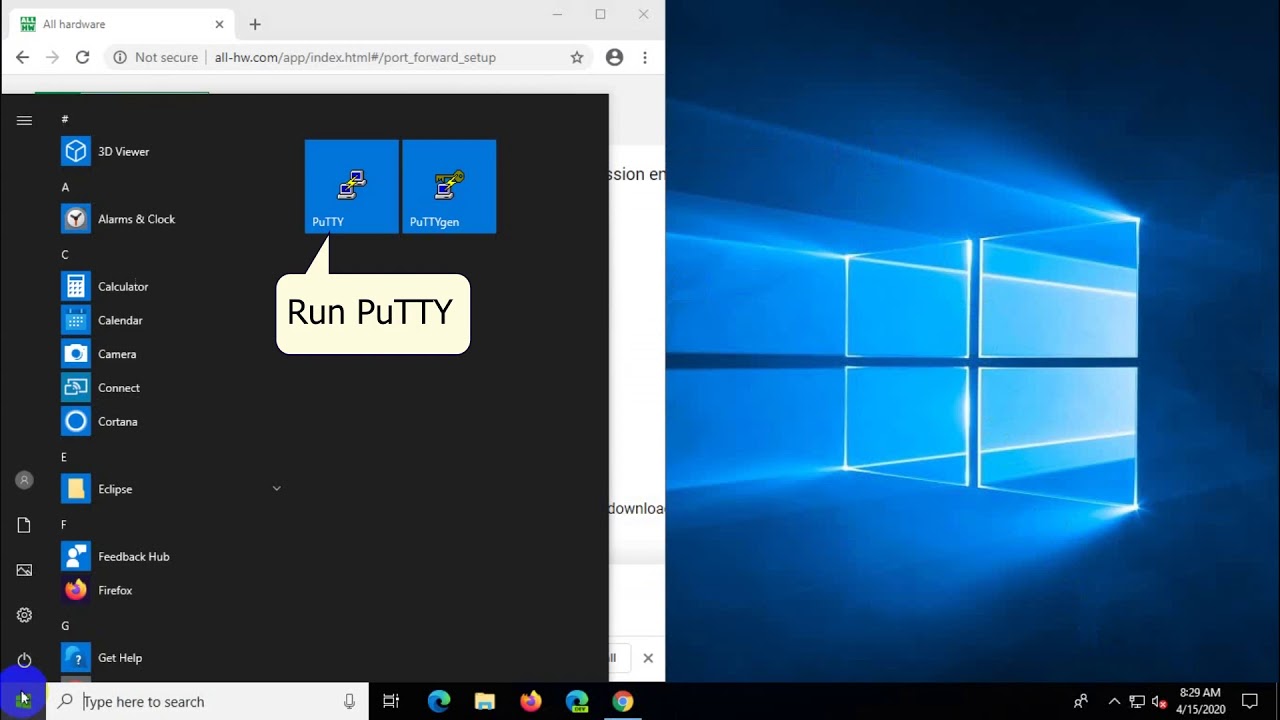Open Firefox from the Start menu
Image resolution: width=1280 pixels, height=720 pixels.
click(114, 590)
